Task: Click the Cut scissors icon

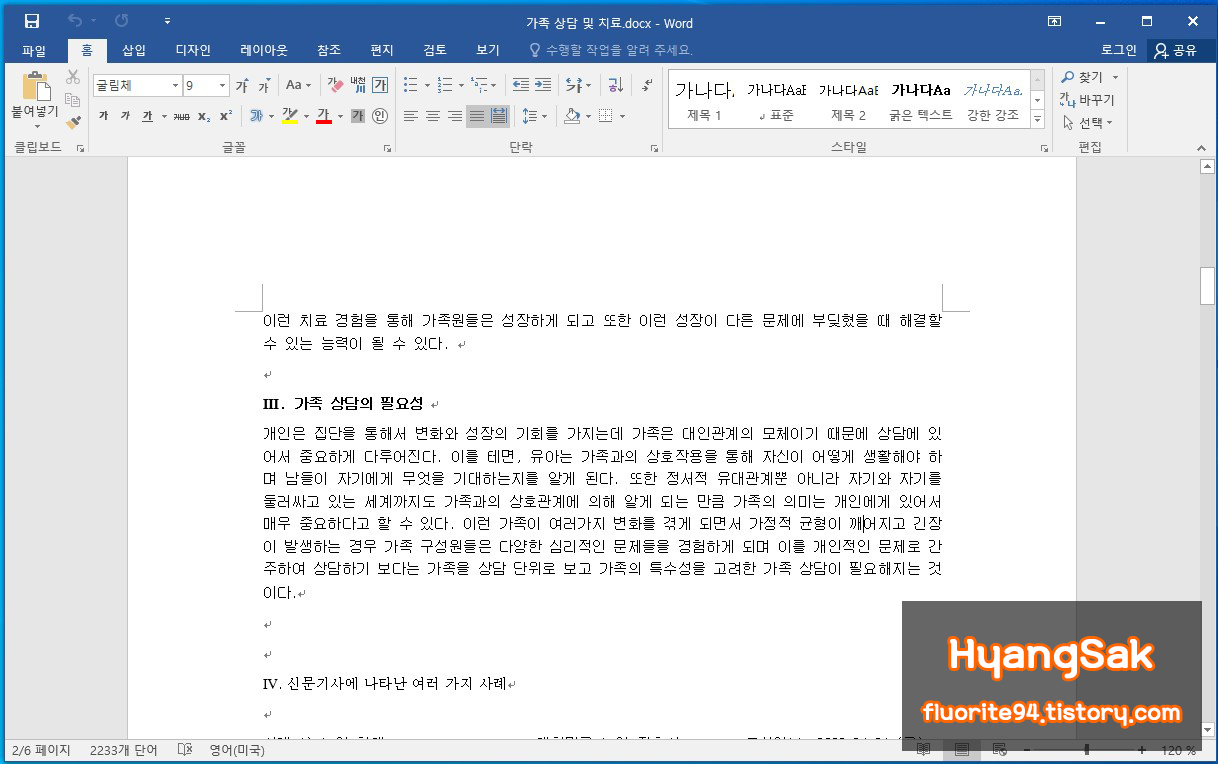Action: point(73,77)
